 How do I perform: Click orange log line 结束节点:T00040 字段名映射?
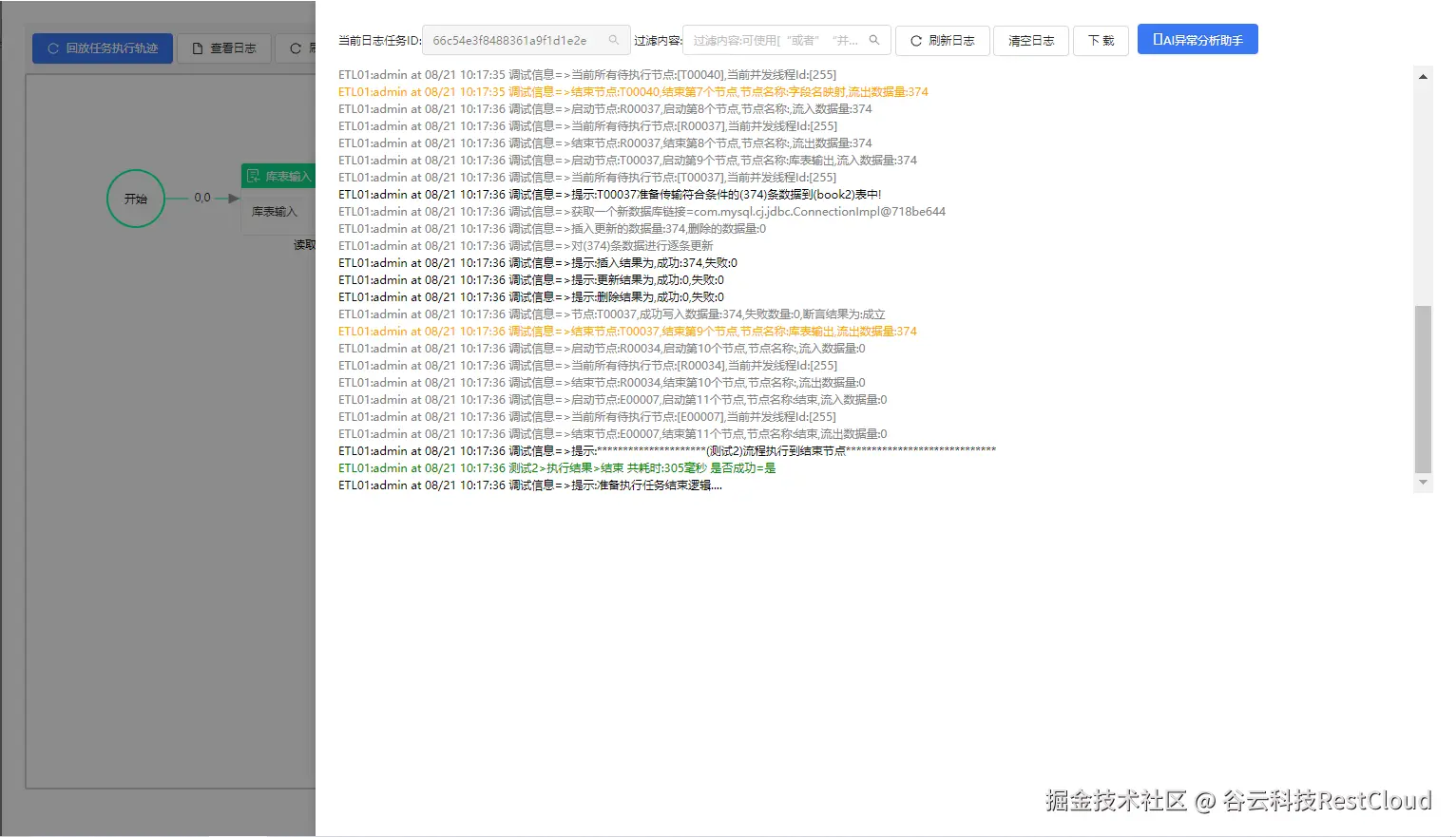pyautogui.click(x=633, y=92)
